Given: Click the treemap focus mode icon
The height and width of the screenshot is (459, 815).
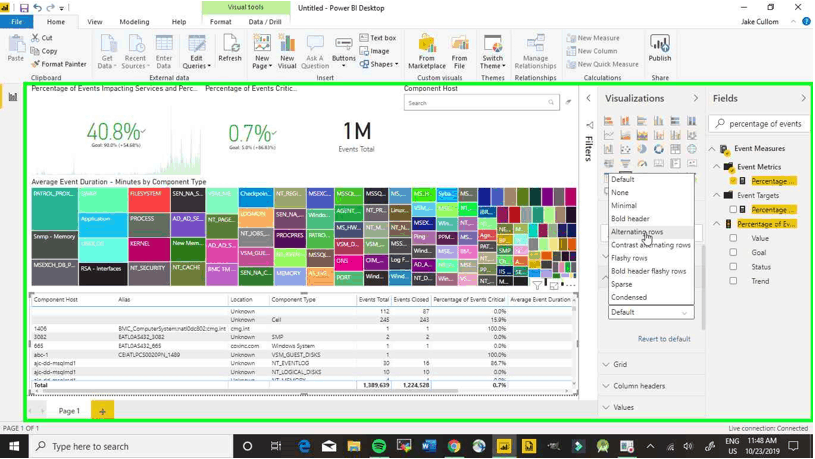Looking at the screenshot, I should pos(554,285).
